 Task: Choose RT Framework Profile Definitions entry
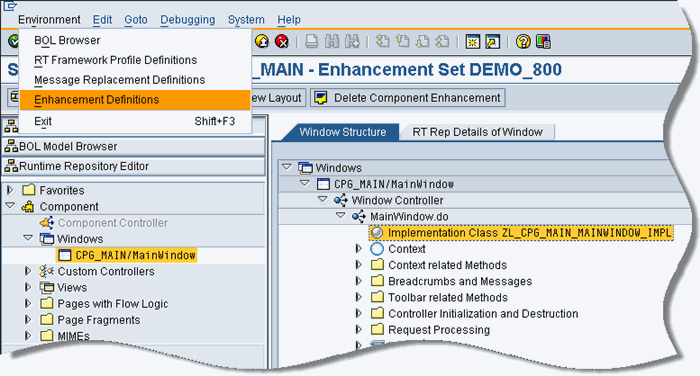pyautogui.click(x=135, y=60)
